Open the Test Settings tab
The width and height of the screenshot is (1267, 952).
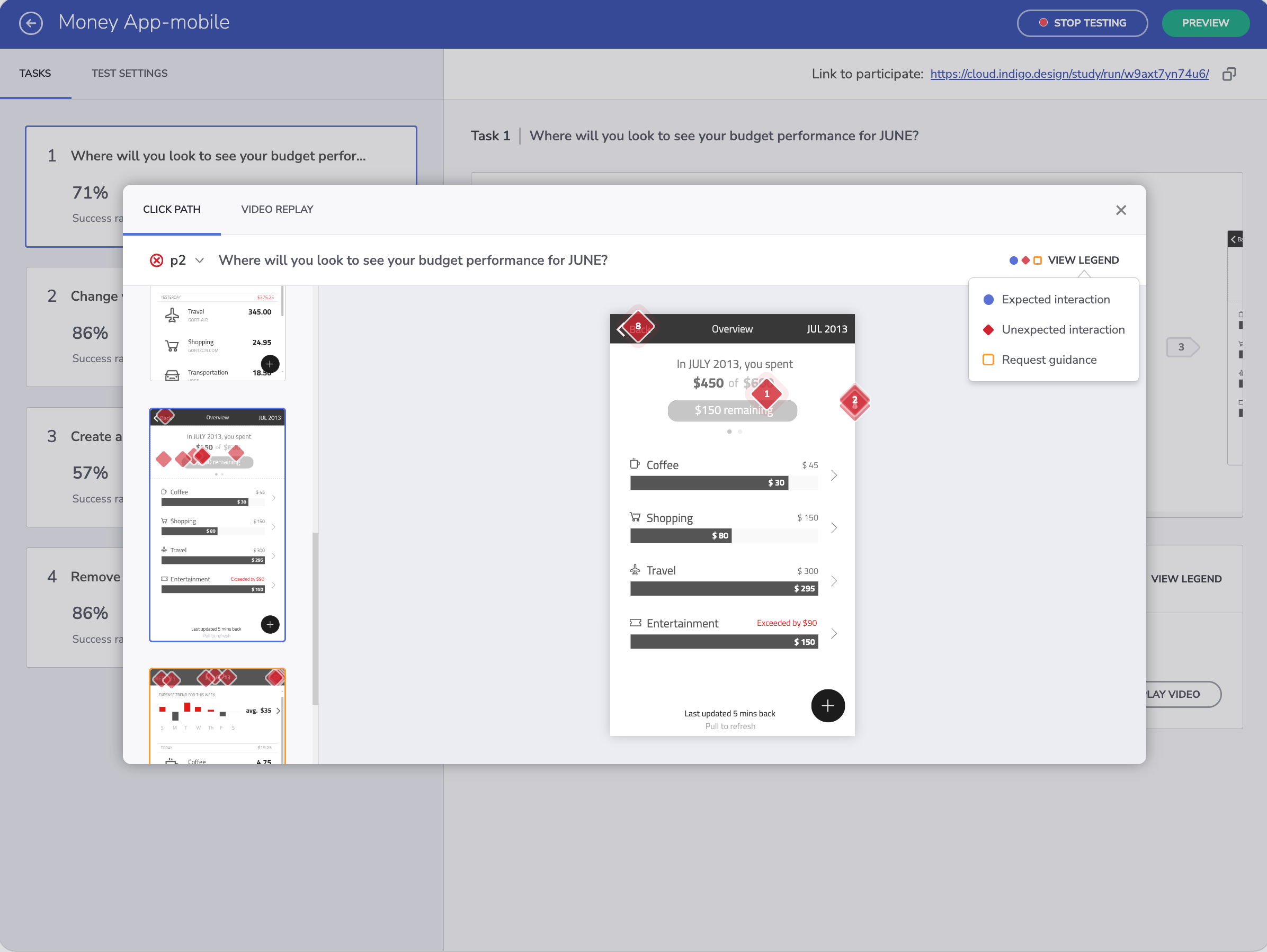[x=129, y=73]
